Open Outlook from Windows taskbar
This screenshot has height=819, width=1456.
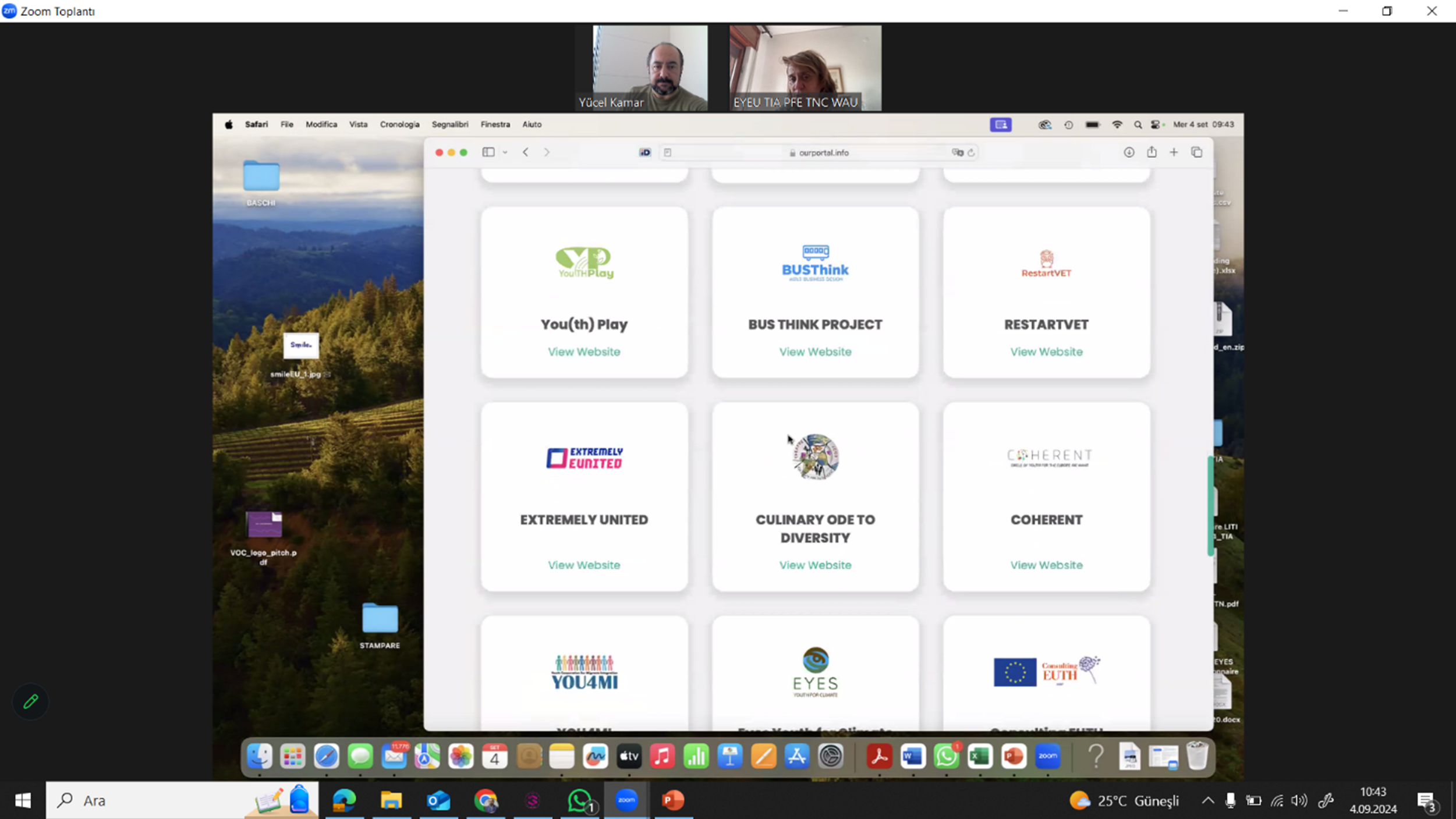click(438, 800)
